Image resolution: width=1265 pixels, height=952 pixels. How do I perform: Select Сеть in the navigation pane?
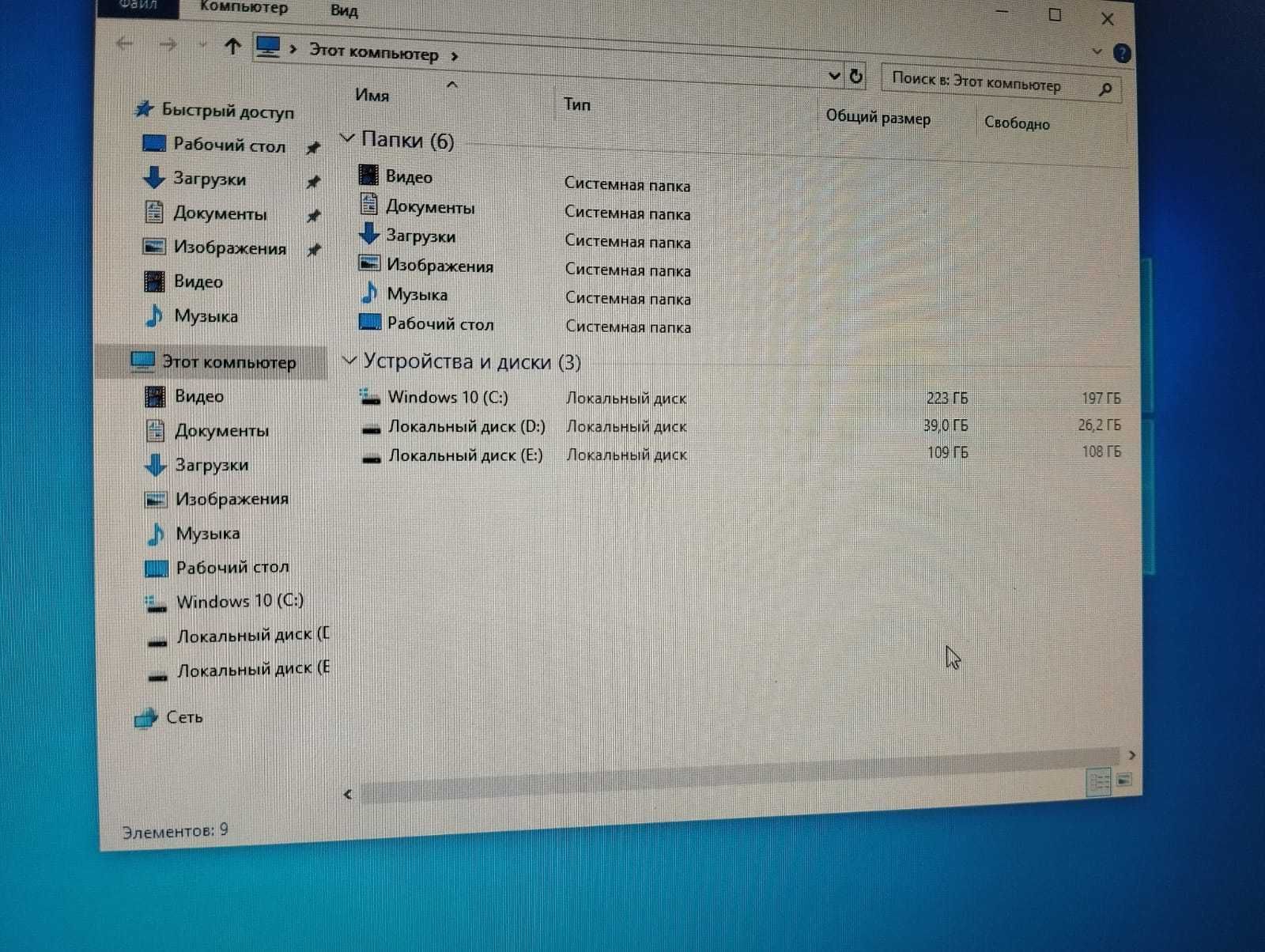(184, 717)
